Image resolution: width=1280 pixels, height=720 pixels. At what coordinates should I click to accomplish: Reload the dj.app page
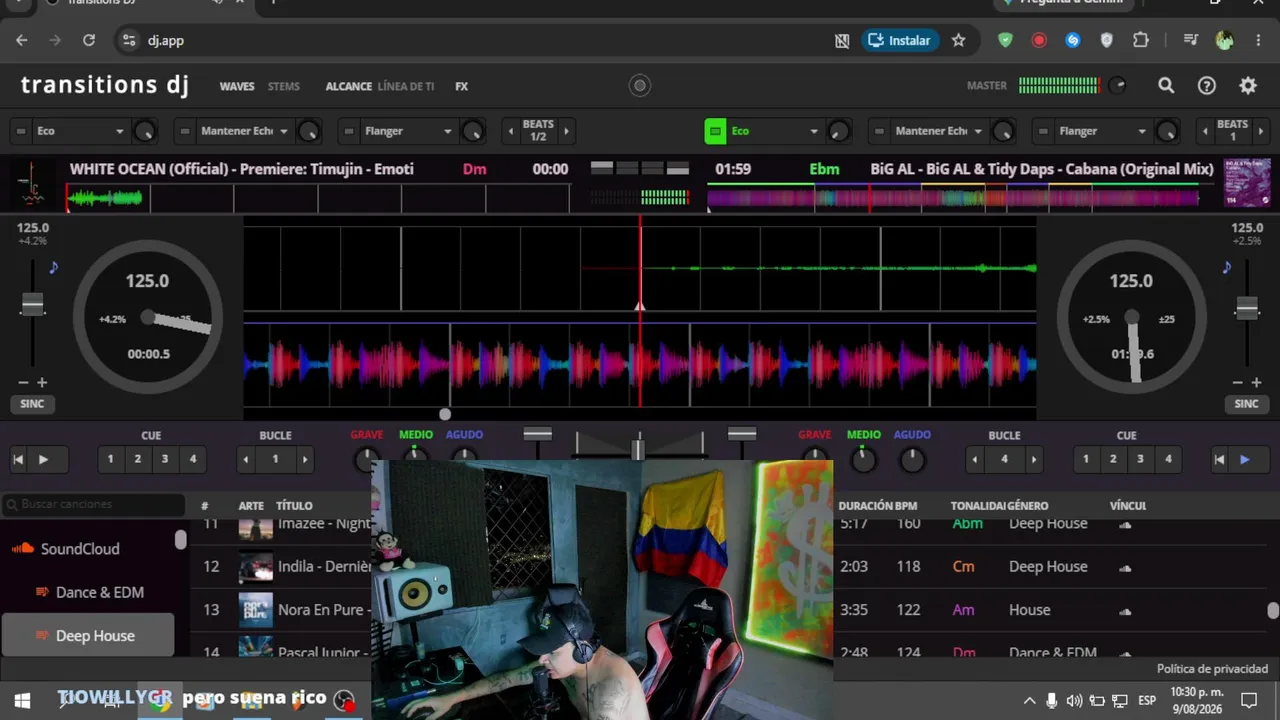89,40
